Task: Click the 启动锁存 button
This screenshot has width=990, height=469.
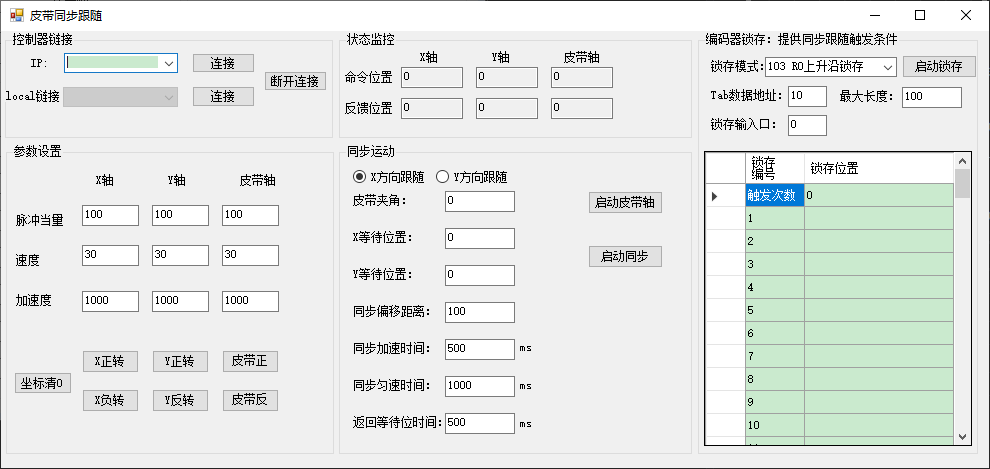Action: [939, 66]
